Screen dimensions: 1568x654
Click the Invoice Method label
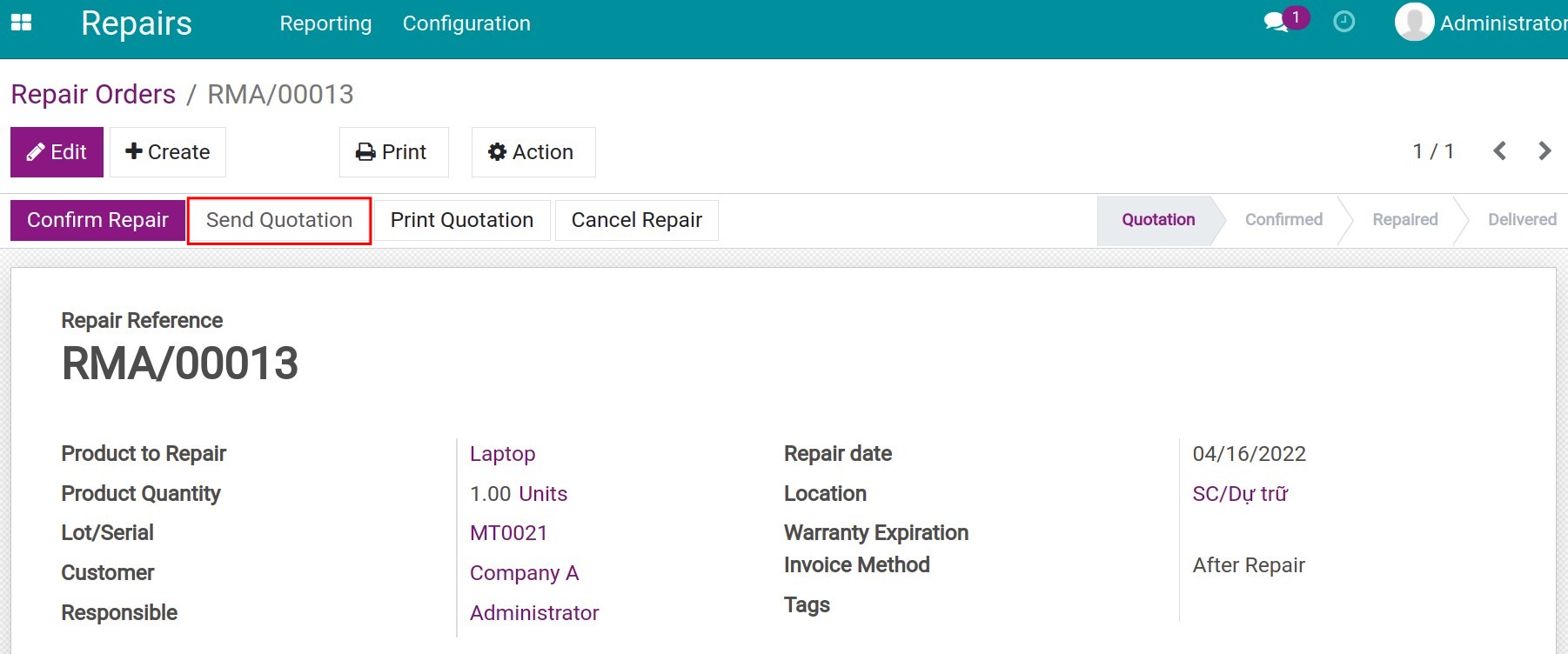point(857,565)
